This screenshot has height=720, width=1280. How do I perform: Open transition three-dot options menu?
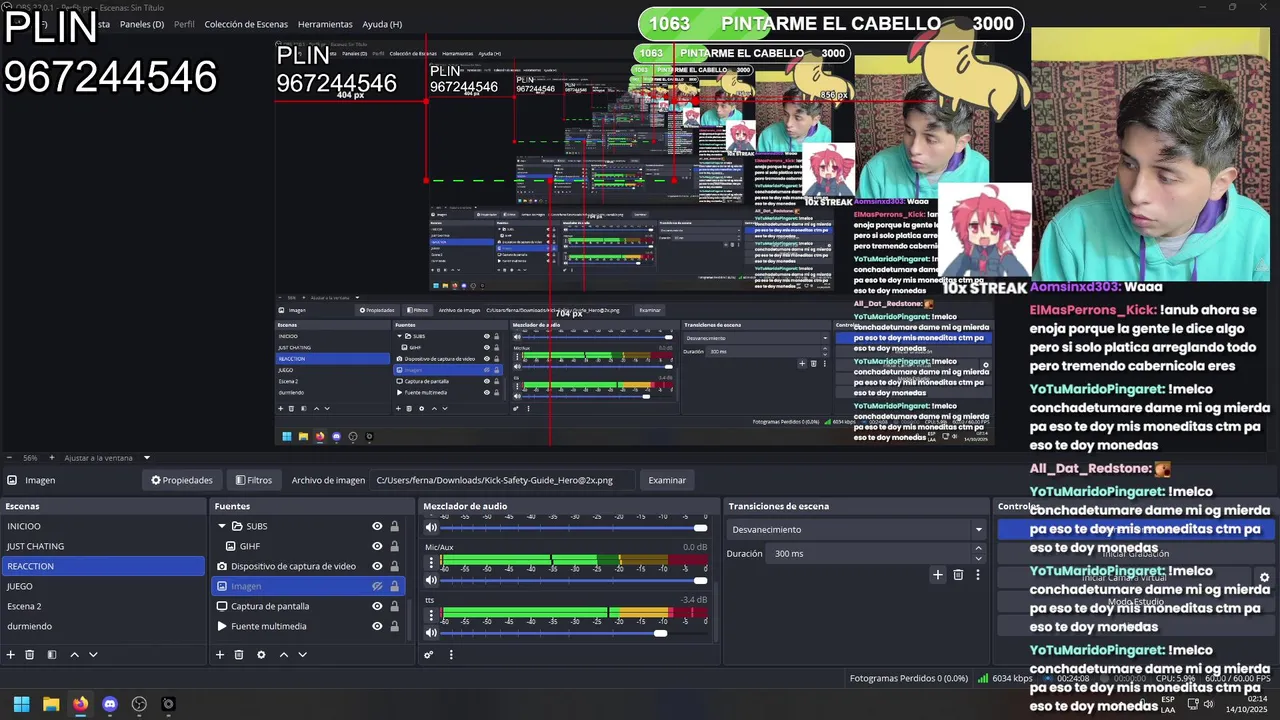[978, 575]
